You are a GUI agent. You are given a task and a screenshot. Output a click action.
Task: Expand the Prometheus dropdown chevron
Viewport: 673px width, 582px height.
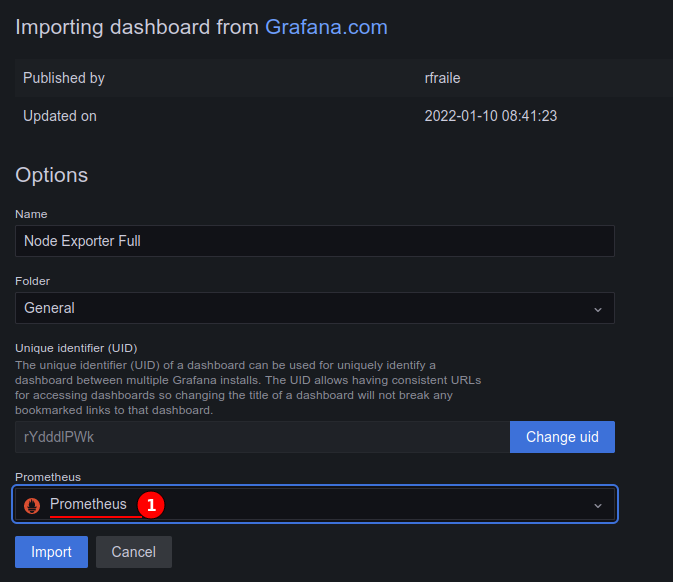[x=598, y=505]
